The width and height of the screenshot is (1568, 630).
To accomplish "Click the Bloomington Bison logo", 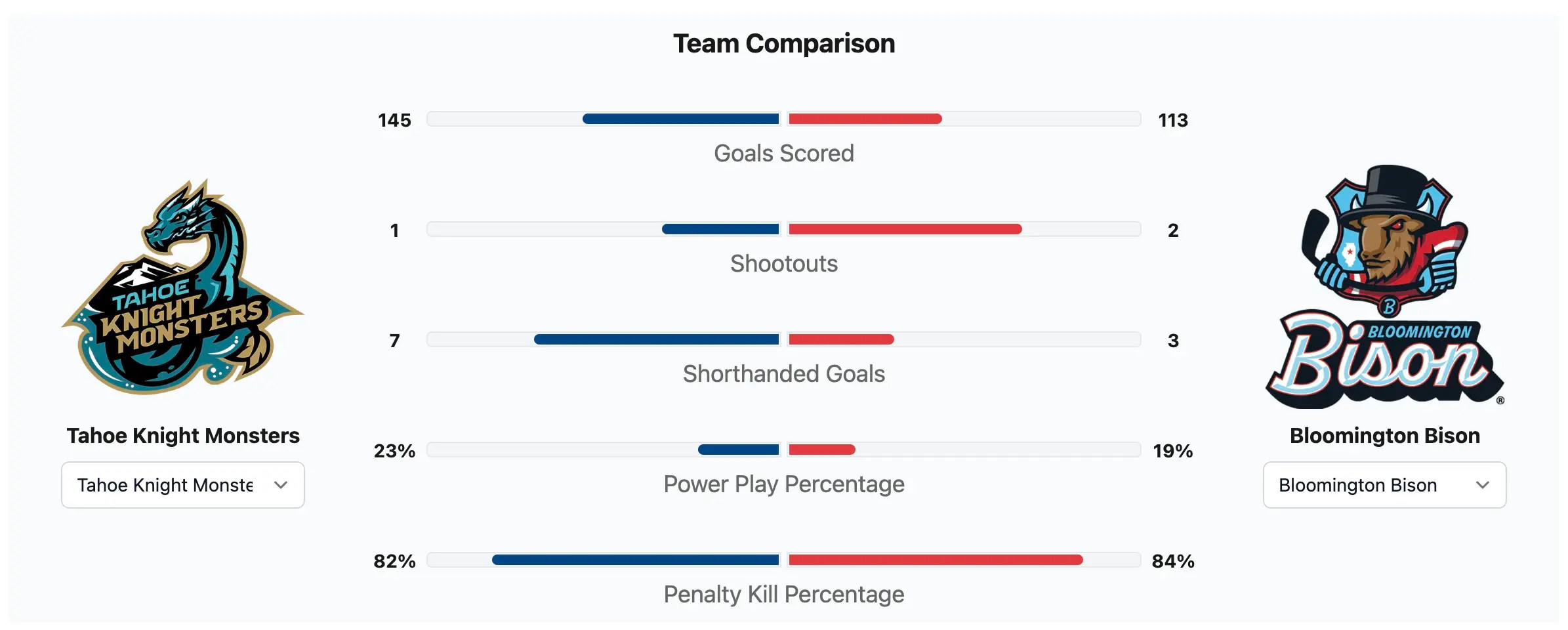I will click(1384, 287).
